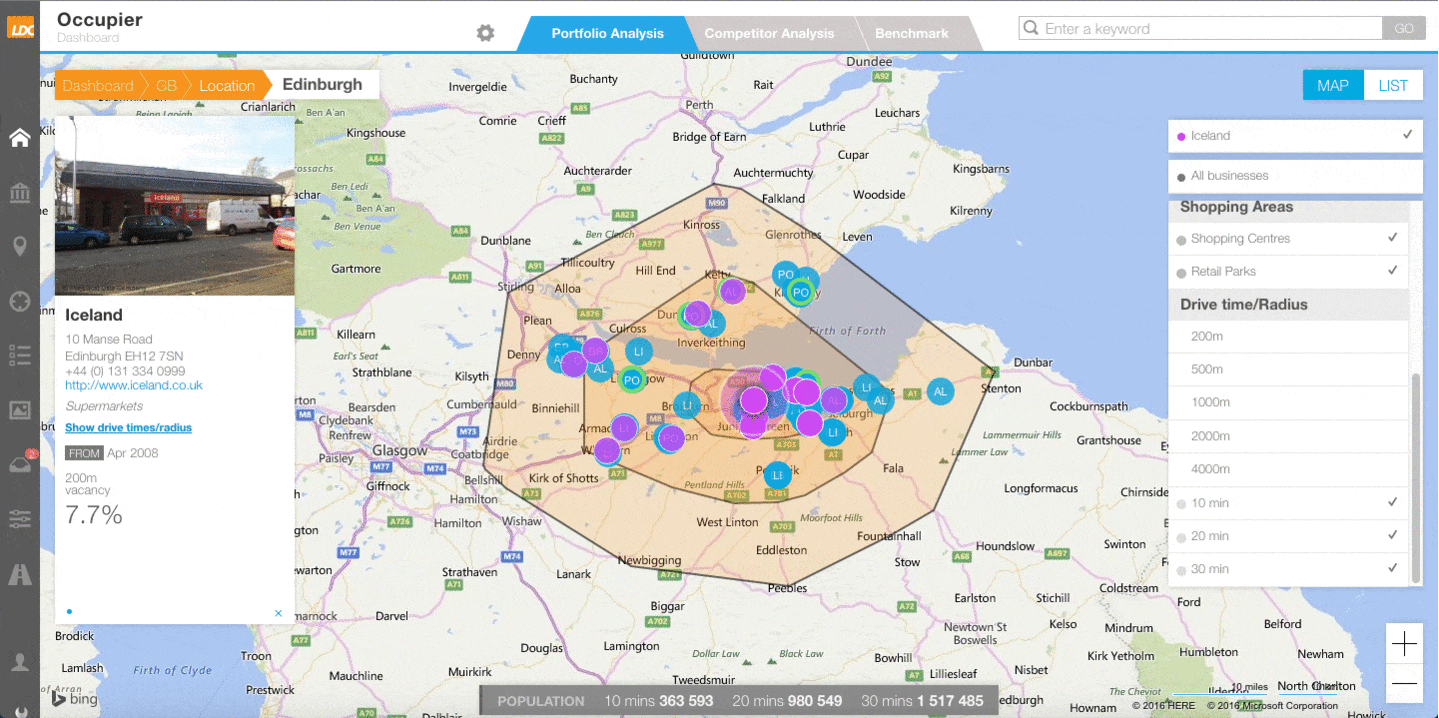This screenshot has width=1439, height=718.
Task: Click the LI marker near Penicuik
Action: click(x=777, y=475)
